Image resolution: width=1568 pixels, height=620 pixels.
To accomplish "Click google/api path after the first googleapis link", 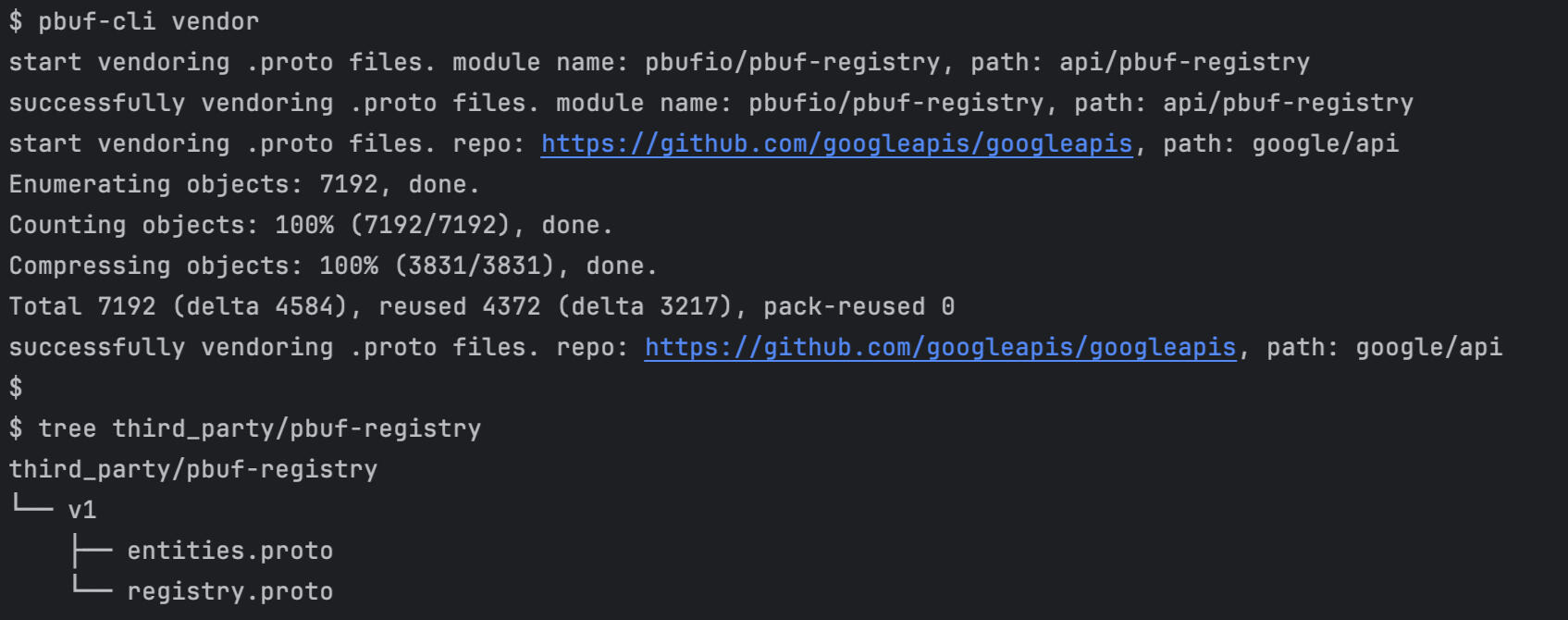I will tap(1325, 143).
